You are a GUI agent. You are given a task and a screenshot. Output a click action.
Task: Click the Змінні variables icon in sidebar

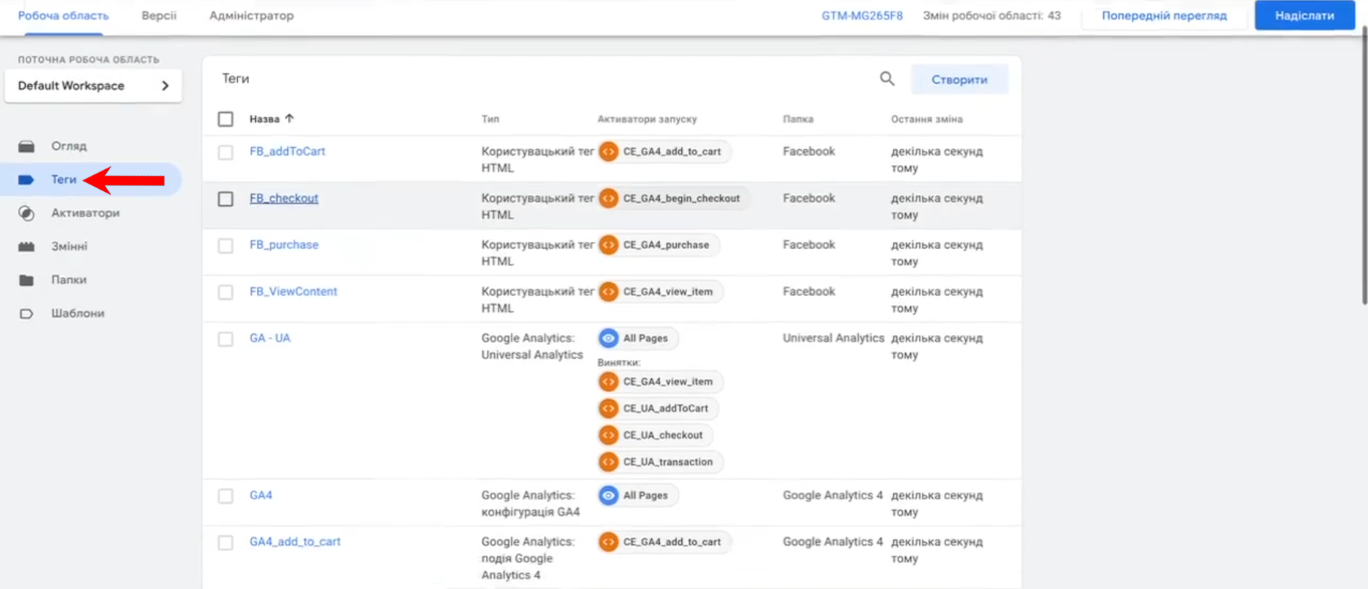tap(27, 246)
